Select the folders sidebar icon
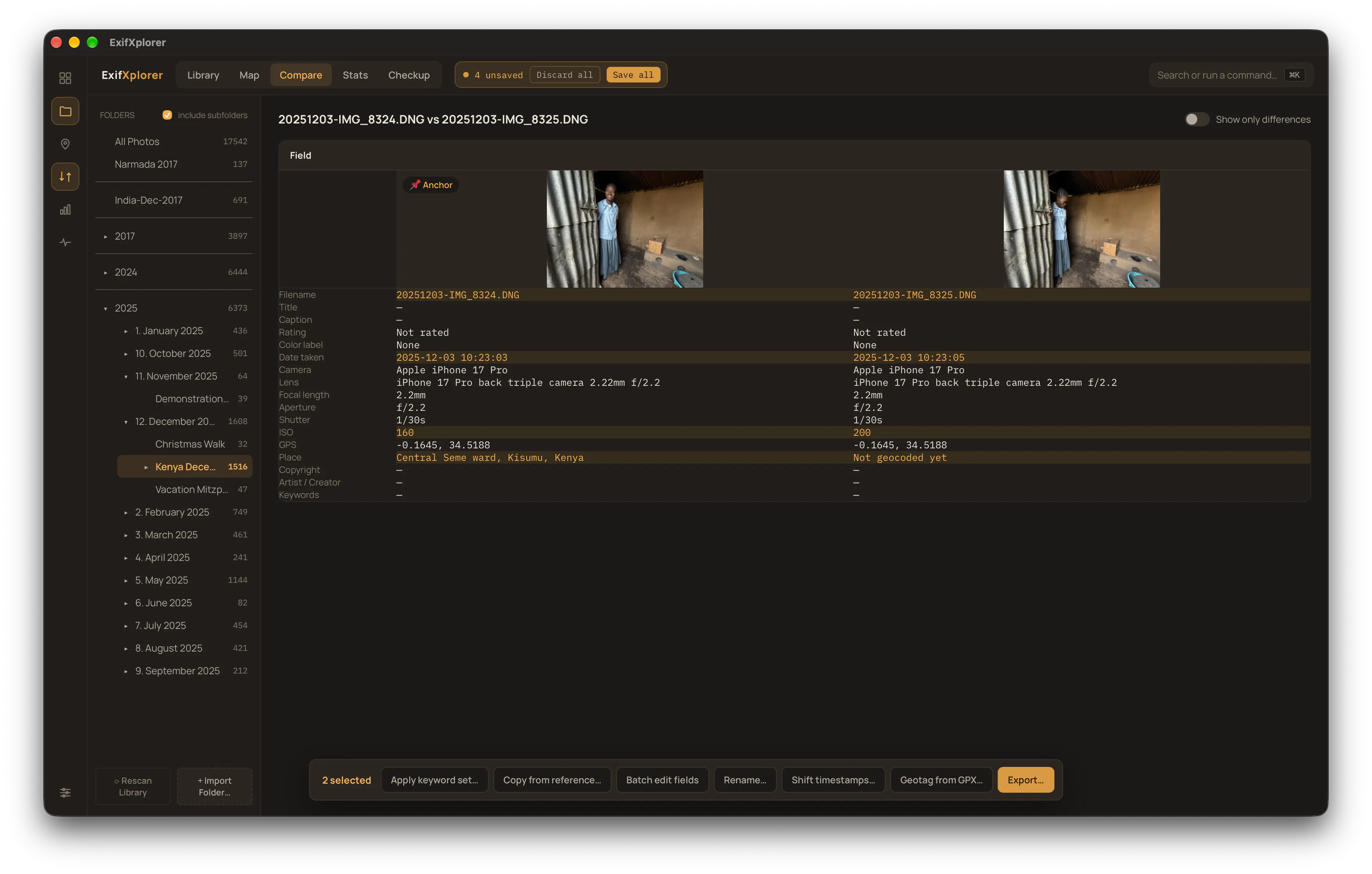Viewport: 1372px width, 874px height. (65, 111)
